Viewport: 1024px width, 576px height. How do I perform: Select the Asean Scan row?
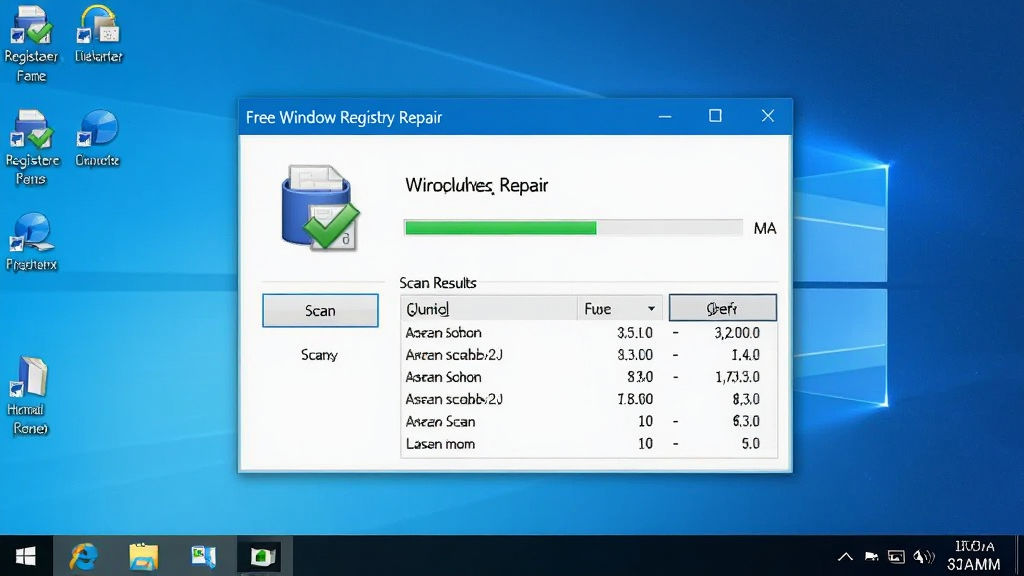point(588,421)
